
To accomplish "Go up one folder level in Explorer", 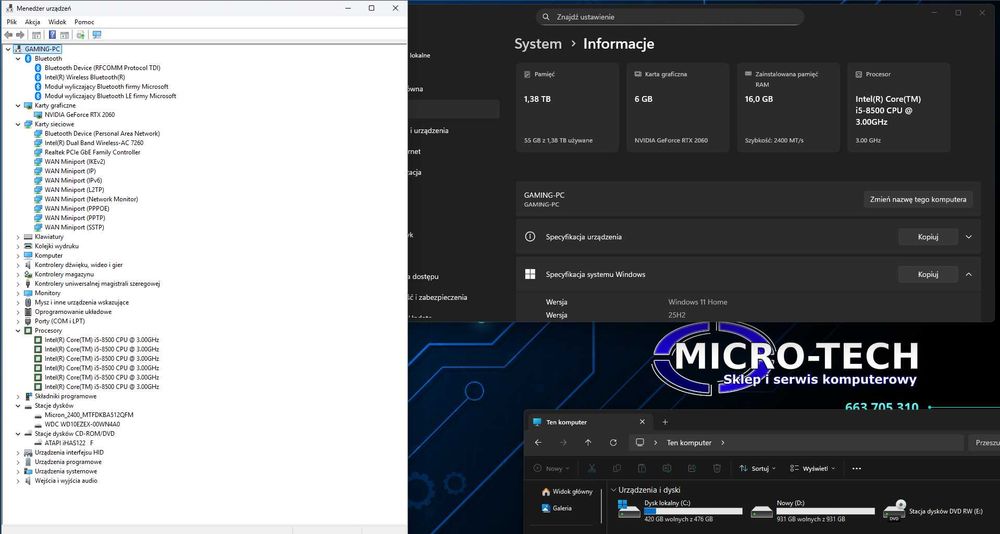I will click(587, 442).
